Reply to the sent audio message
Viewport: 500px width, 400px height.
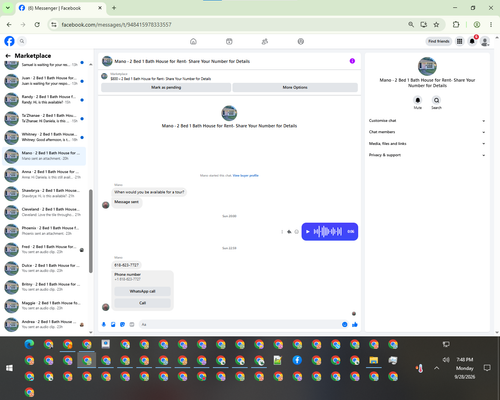tap(289, 232)
